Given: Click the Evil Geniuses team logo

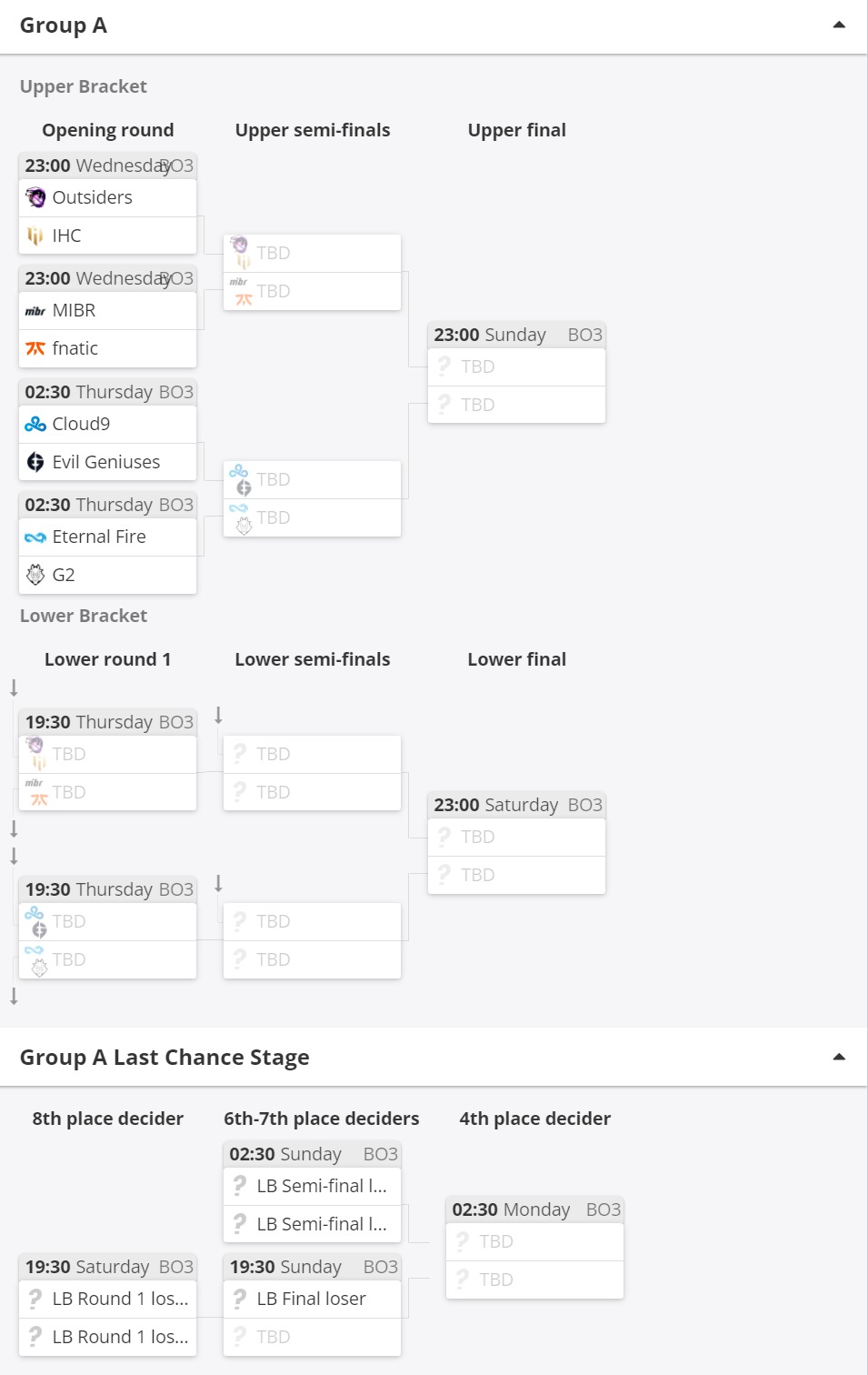Looking at the screenshot, I should tap(35, 462).
